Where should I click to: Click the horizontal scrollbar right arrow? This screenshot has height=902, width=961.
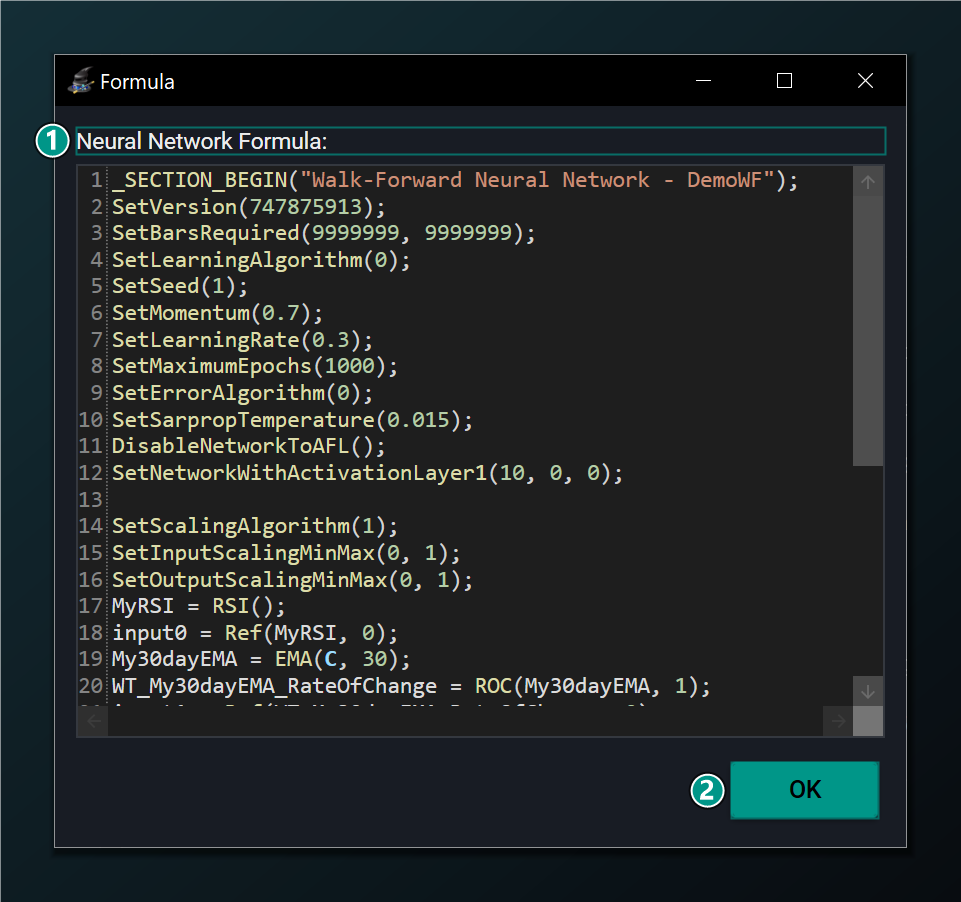point(838,721)
